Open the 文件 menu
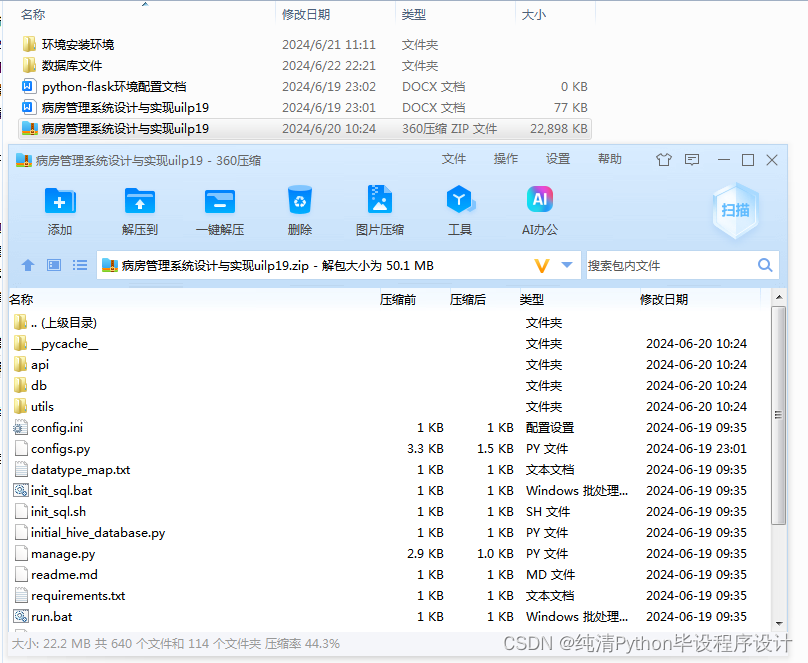 [455, 158]
